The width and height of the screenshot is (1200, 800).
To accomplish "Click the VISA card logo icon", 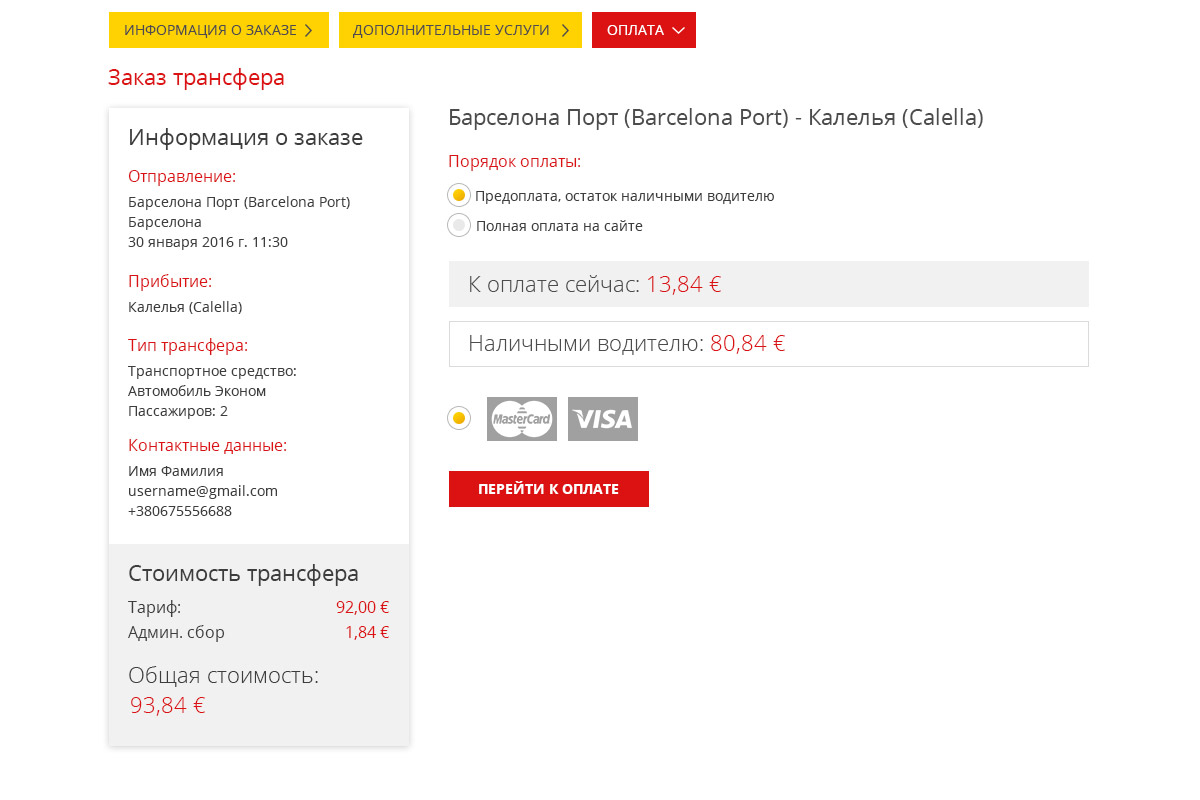I will point(603,419).
